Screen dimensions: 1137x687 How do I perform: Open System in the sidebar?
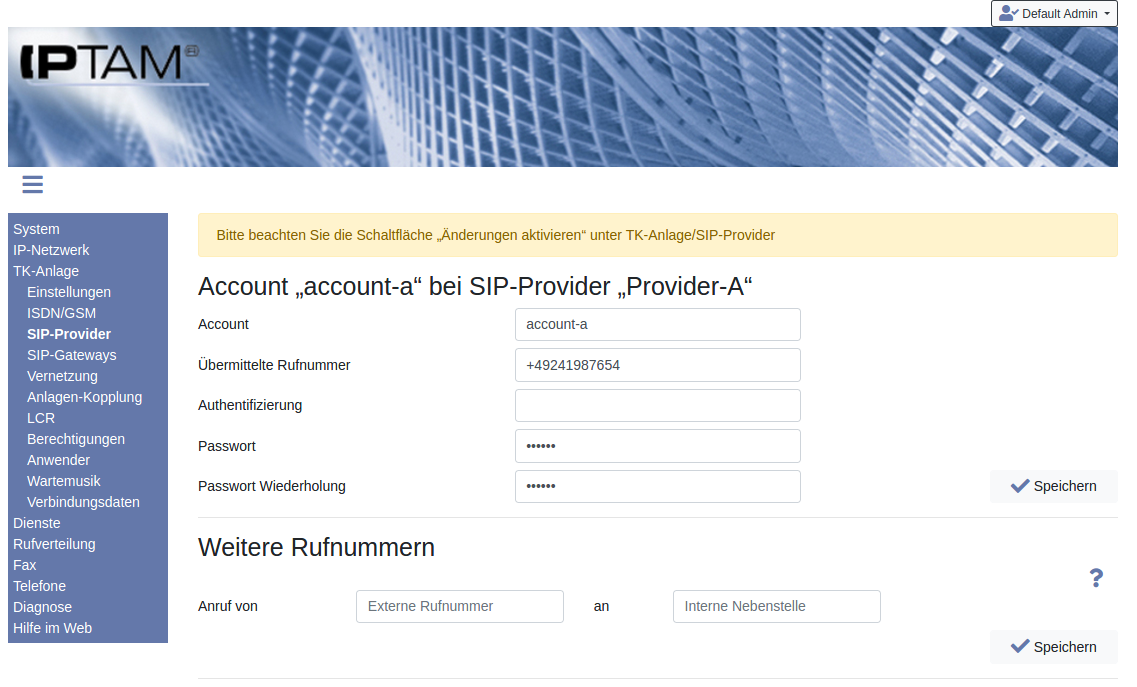pyautogui.click(x=36, y=229)
